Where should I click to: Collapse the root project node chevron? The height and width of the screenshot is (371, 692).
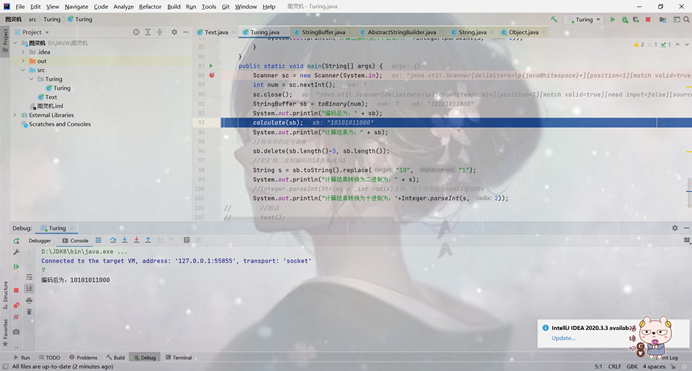[x=15, y=43]
